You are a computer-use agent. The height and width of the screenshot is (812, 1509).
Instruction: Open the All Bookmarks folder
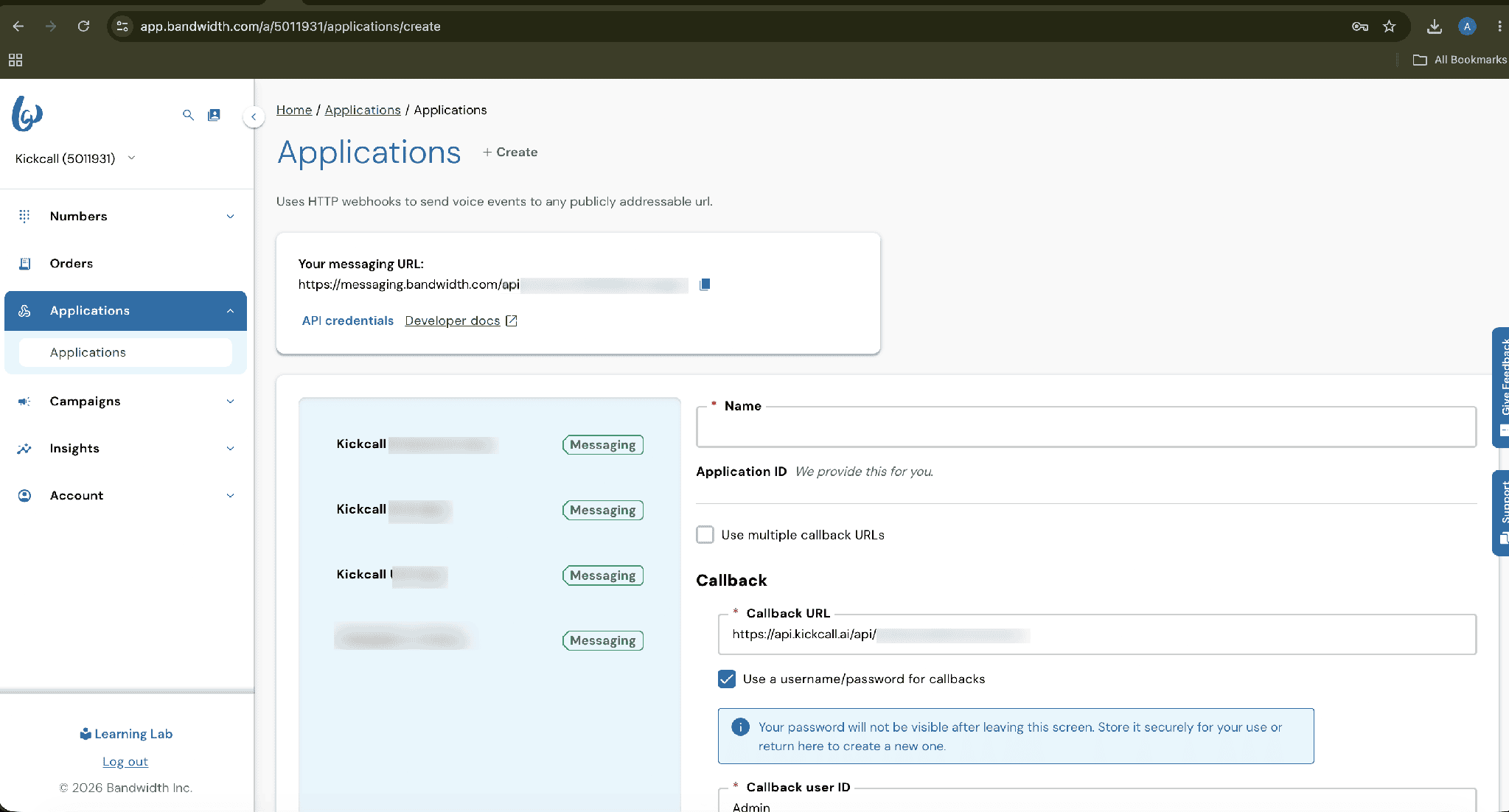coord(1460,60)
